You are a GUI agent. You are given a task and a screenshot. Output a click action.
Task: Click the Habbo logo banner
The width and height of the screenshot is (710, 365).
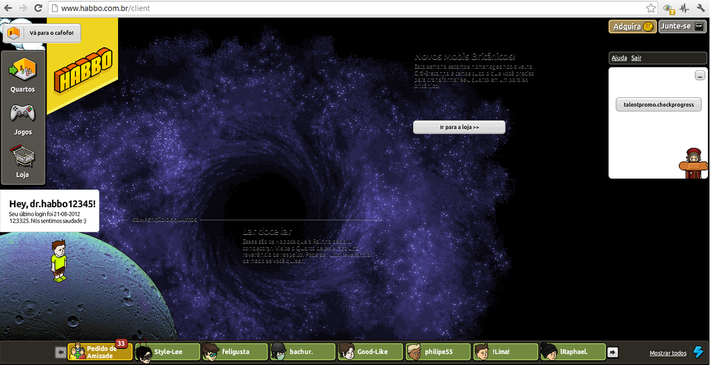click(x=83, y=70)
